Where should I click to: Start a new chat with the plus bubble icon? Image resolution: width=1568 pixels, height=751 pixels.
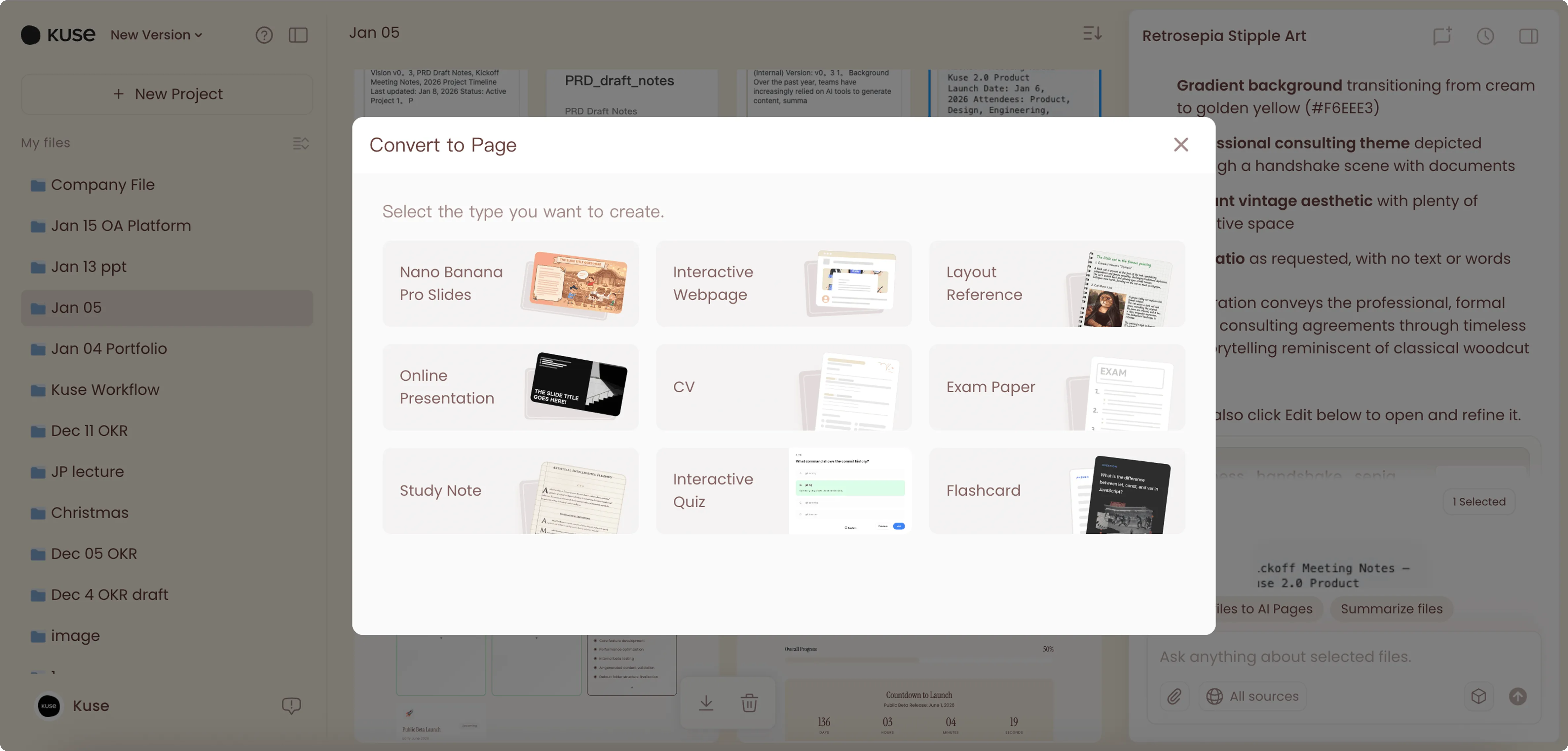tap(1442, 35)
